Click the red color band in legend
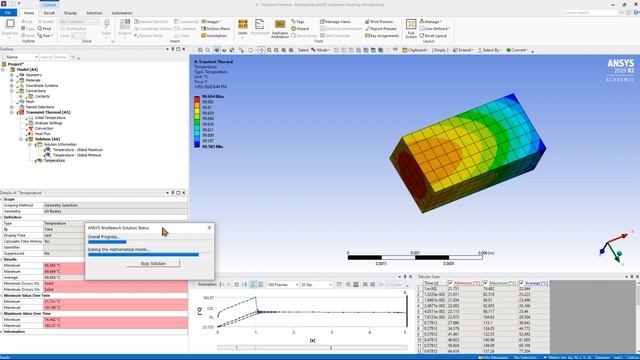 [197, 99]
